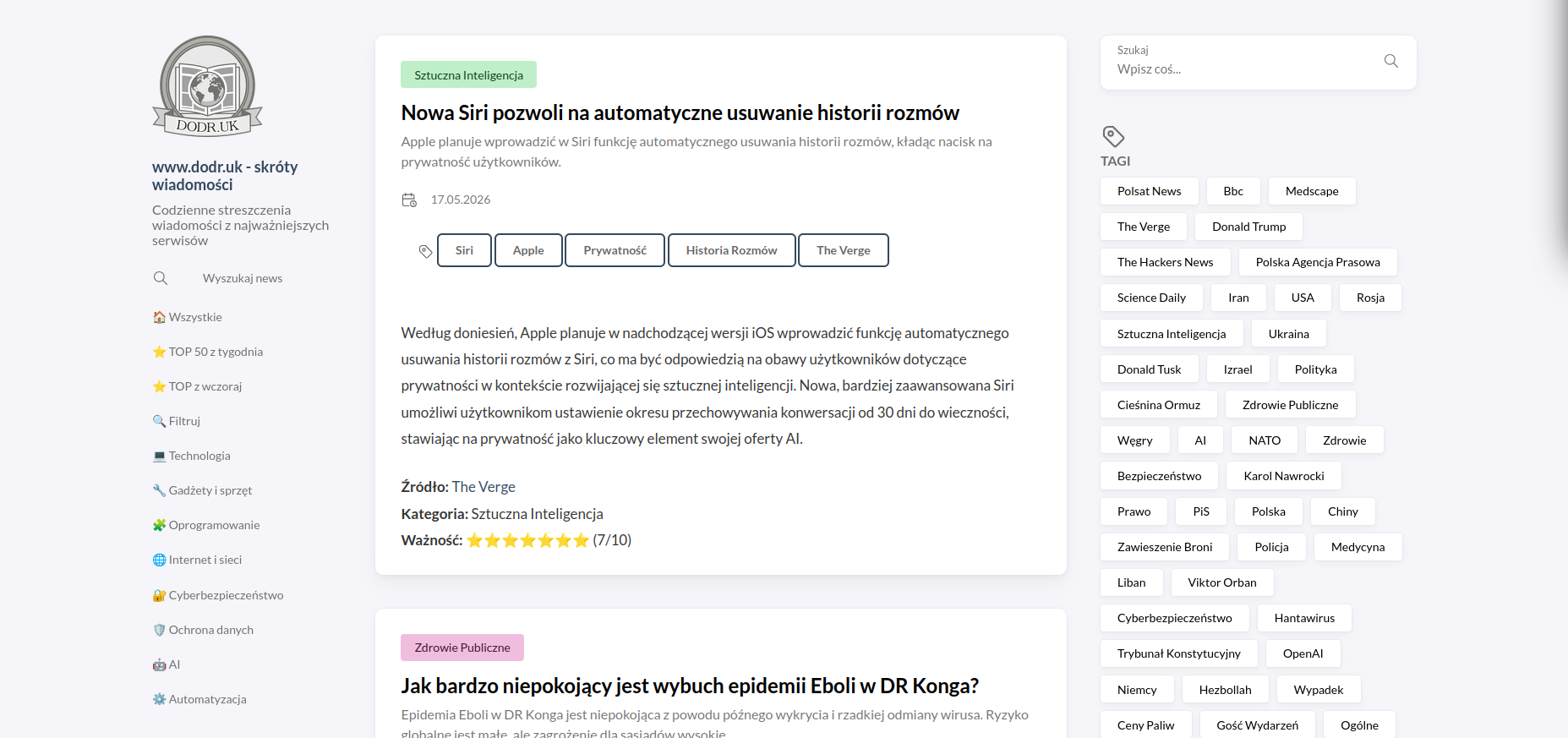
Task: Click the Bbc tag
Action: tap(1233, 191)
